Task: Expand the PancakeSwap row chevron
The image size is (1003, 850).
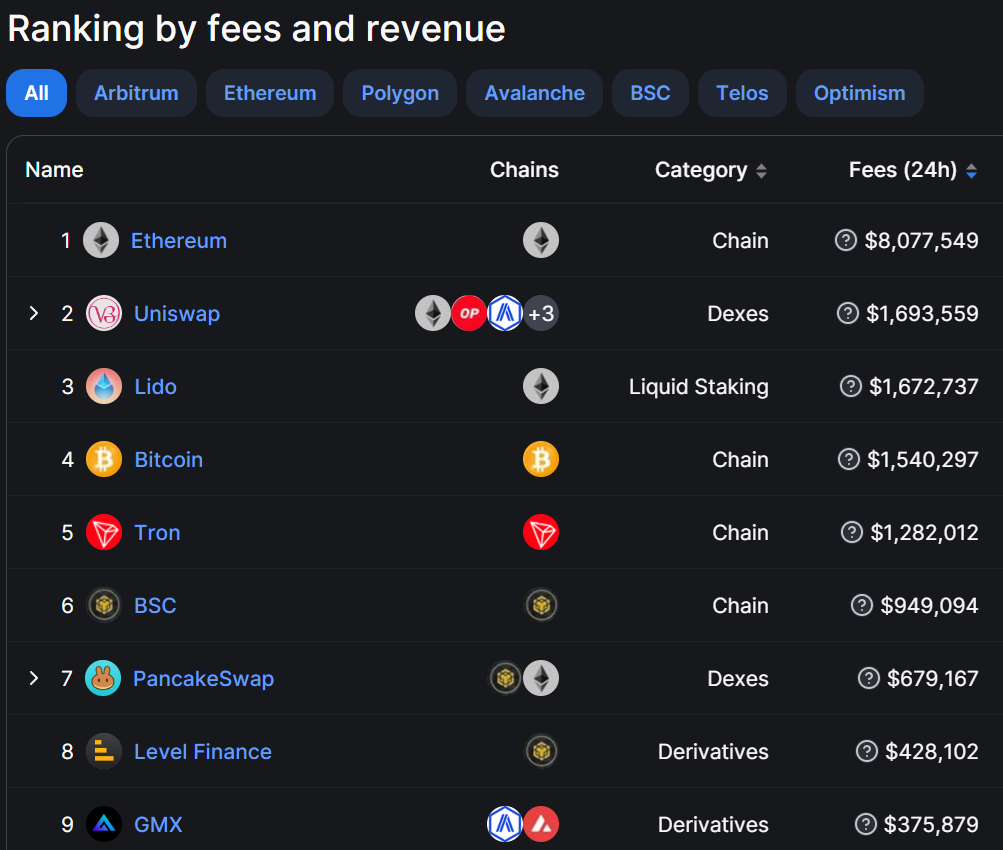Action: 34,678
